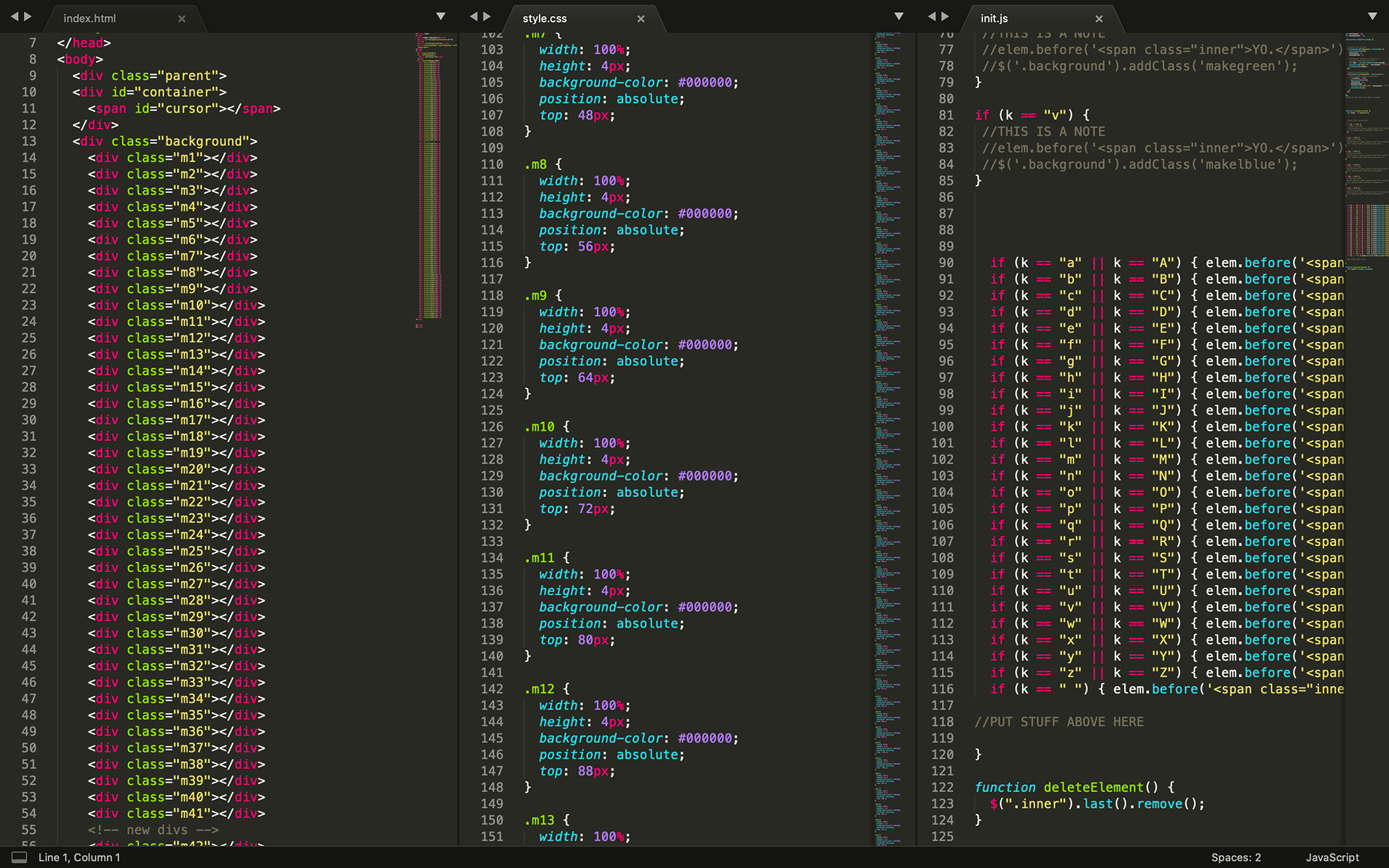Click the div class="m41" line
Screen dimensions: 1389x868
pyautogui.click(x=177, y=814)
